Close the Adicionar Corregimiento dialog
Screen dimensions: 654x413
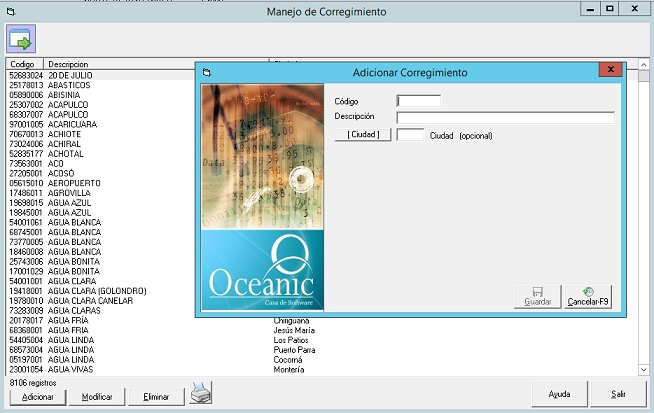pos(610,72)
